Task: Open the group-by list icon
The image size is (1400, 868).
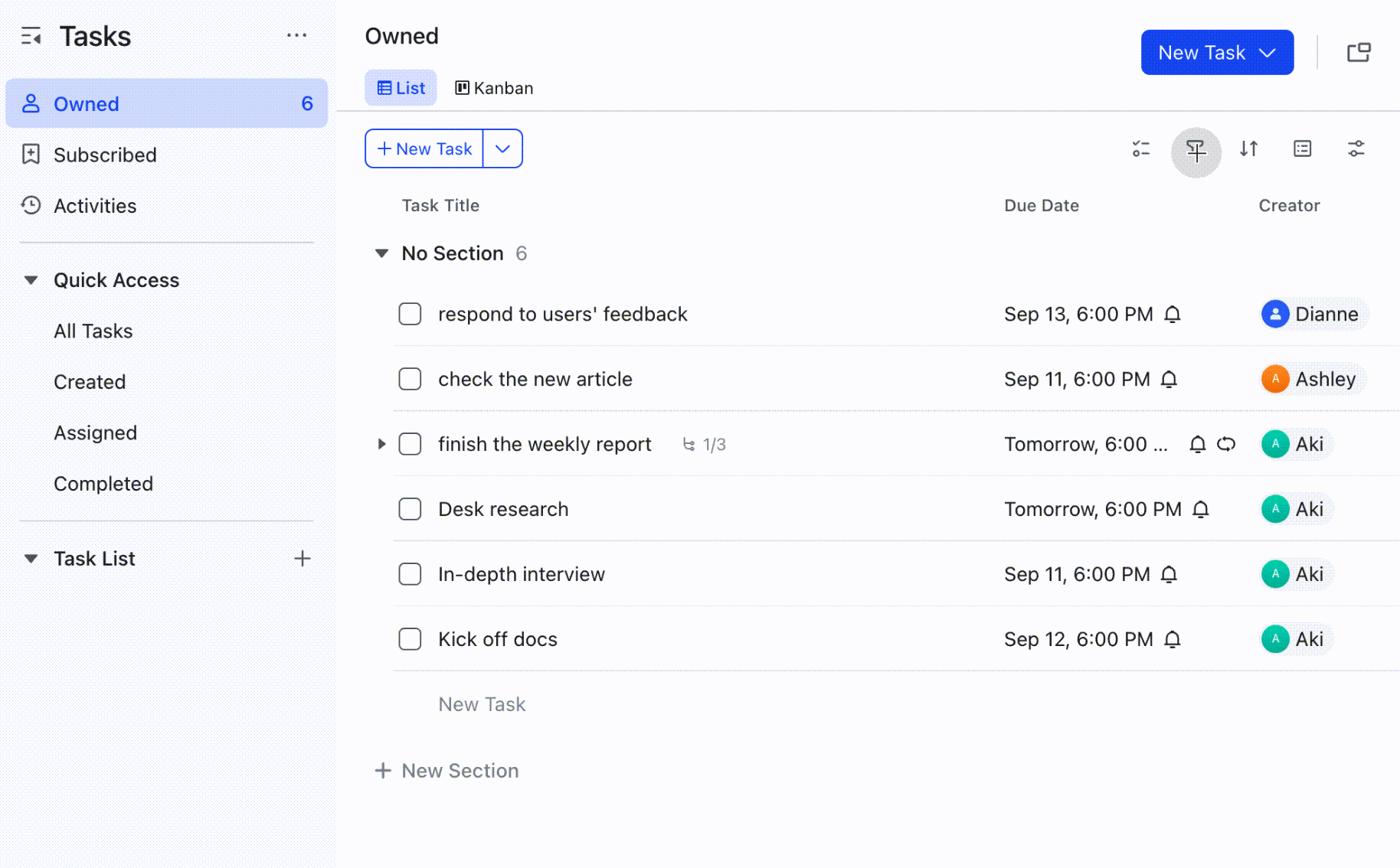Action: click(1302, 149)
